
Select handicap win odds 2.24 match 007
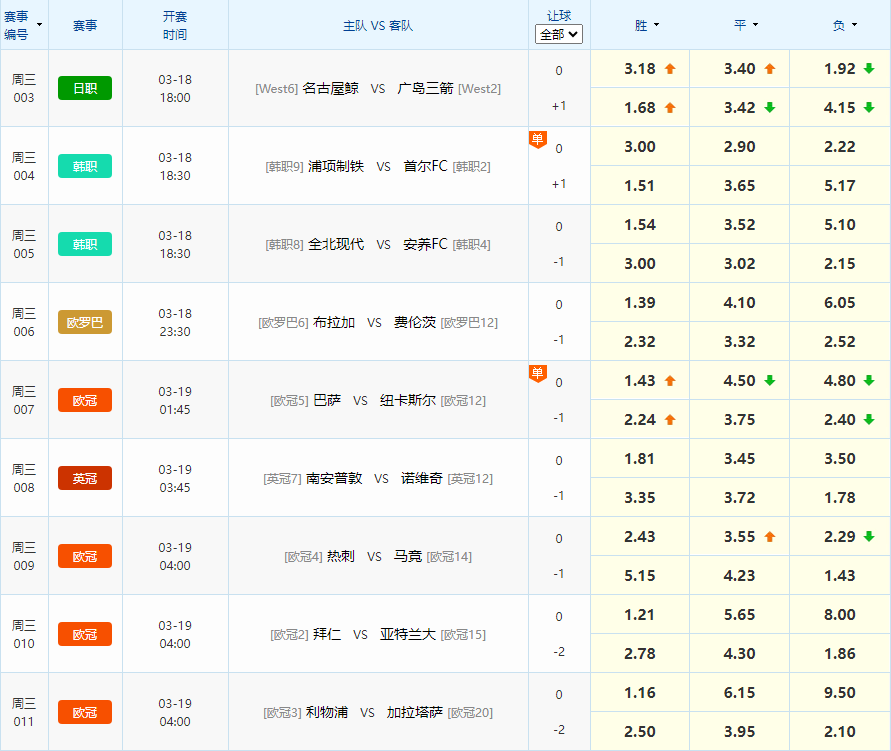click(640, 420)
